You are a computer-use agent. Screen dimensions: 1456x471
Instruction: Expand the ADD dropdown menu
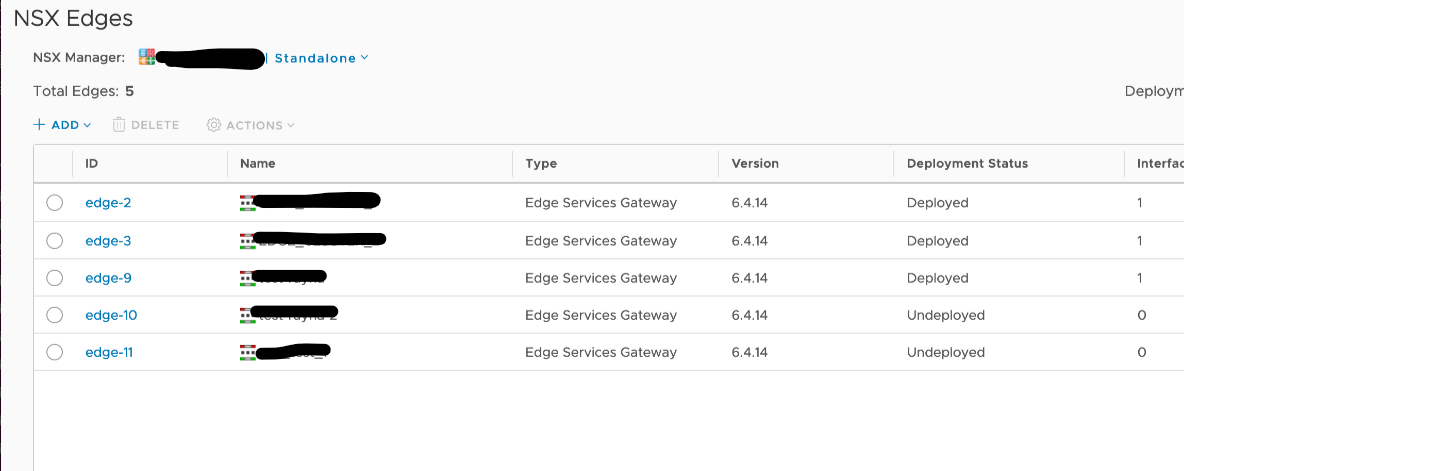point(62,125)
